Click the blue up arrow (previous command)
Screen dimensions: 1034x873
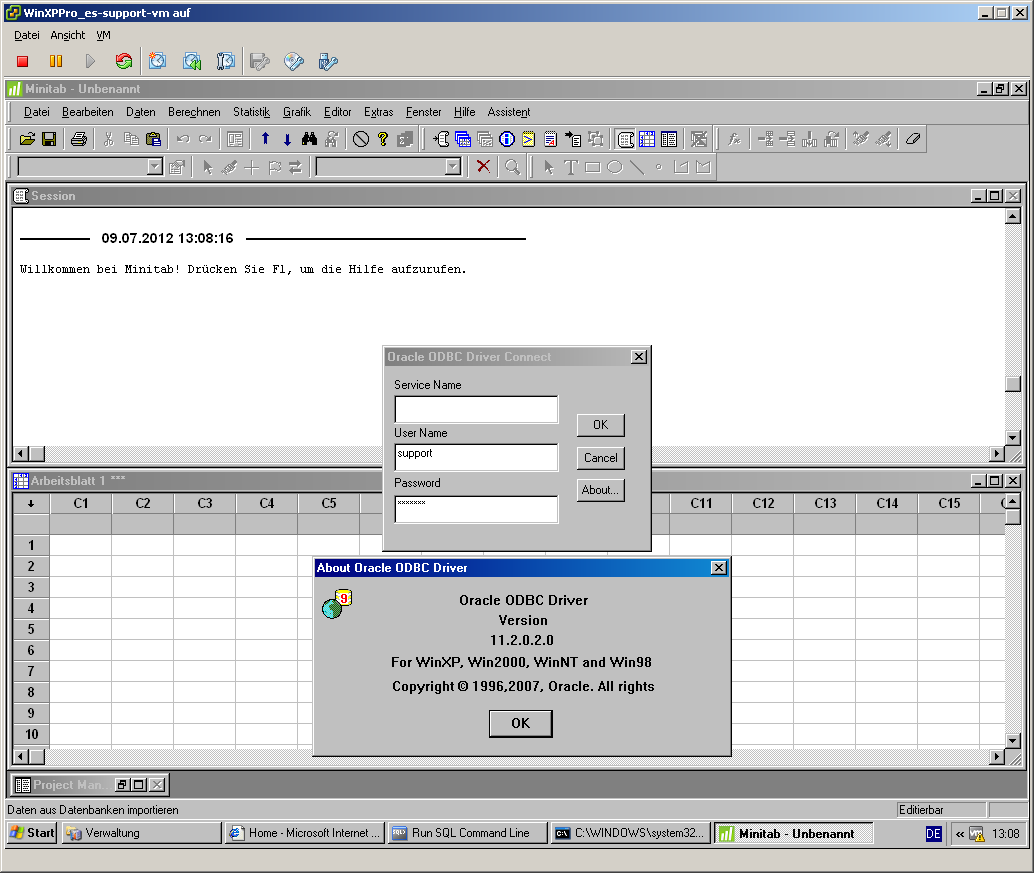point(265,139)
